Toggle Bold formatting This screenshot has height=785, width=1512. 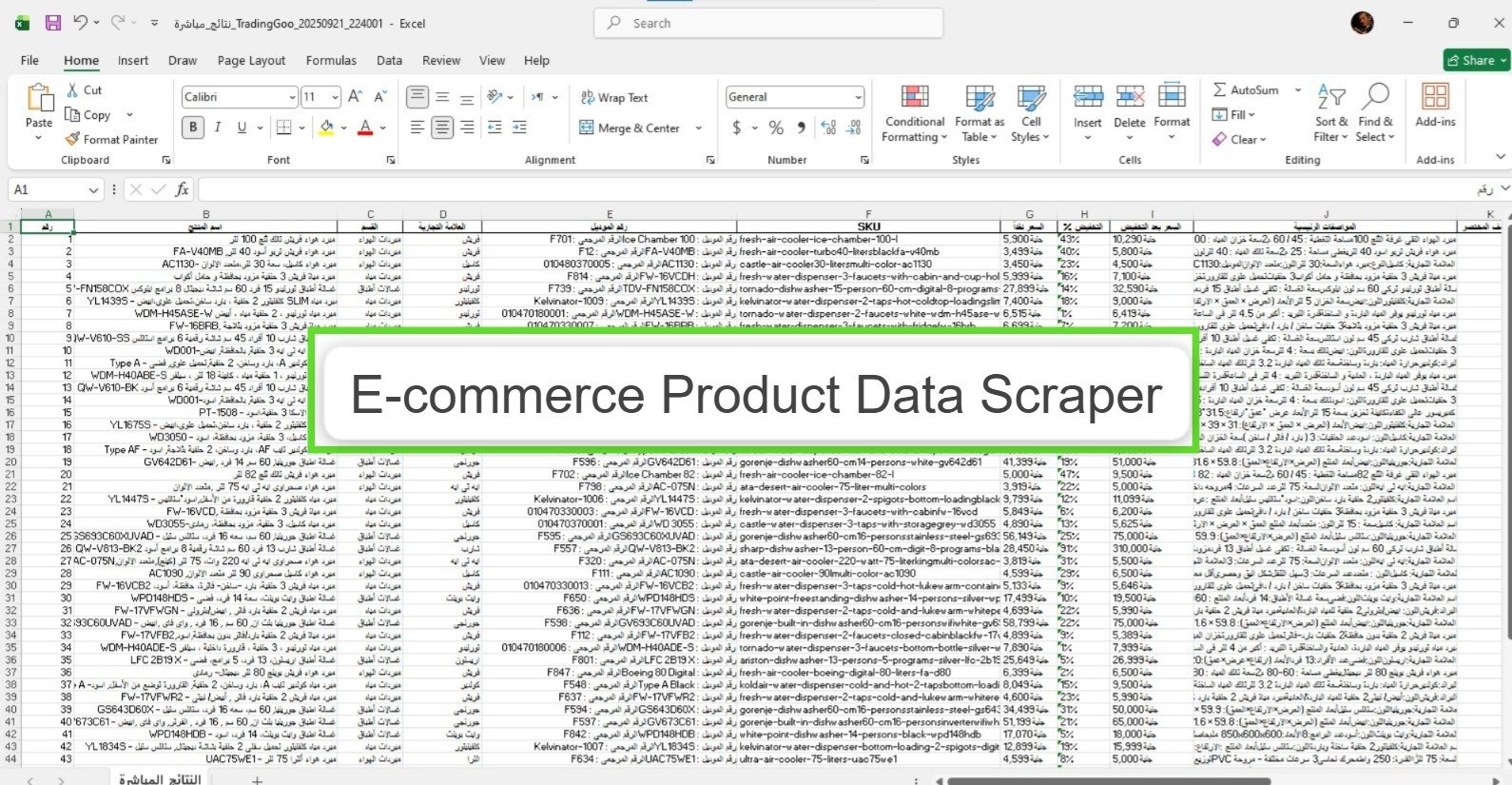pyautogui.click(x=193, y=128)
